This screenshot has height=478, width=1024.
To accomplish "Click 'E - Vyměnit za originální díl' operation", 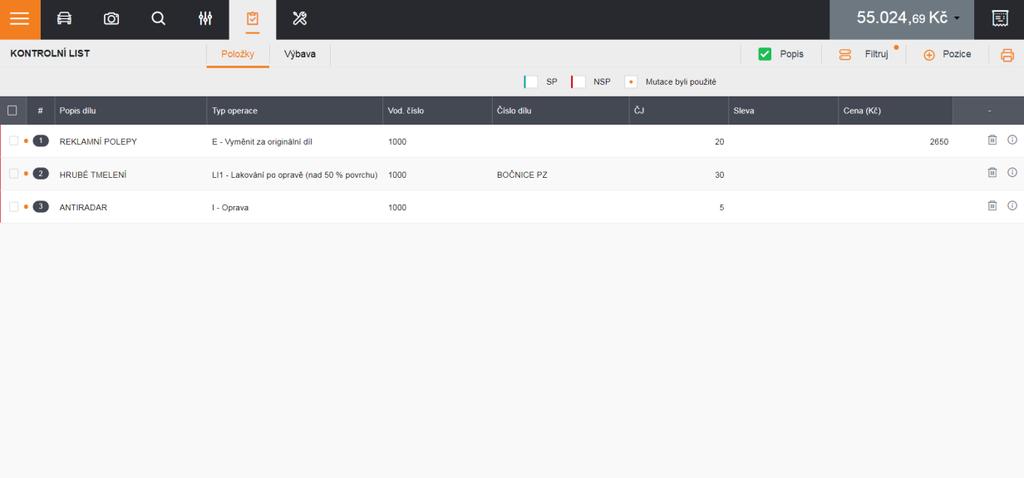I will coord(262,142).
